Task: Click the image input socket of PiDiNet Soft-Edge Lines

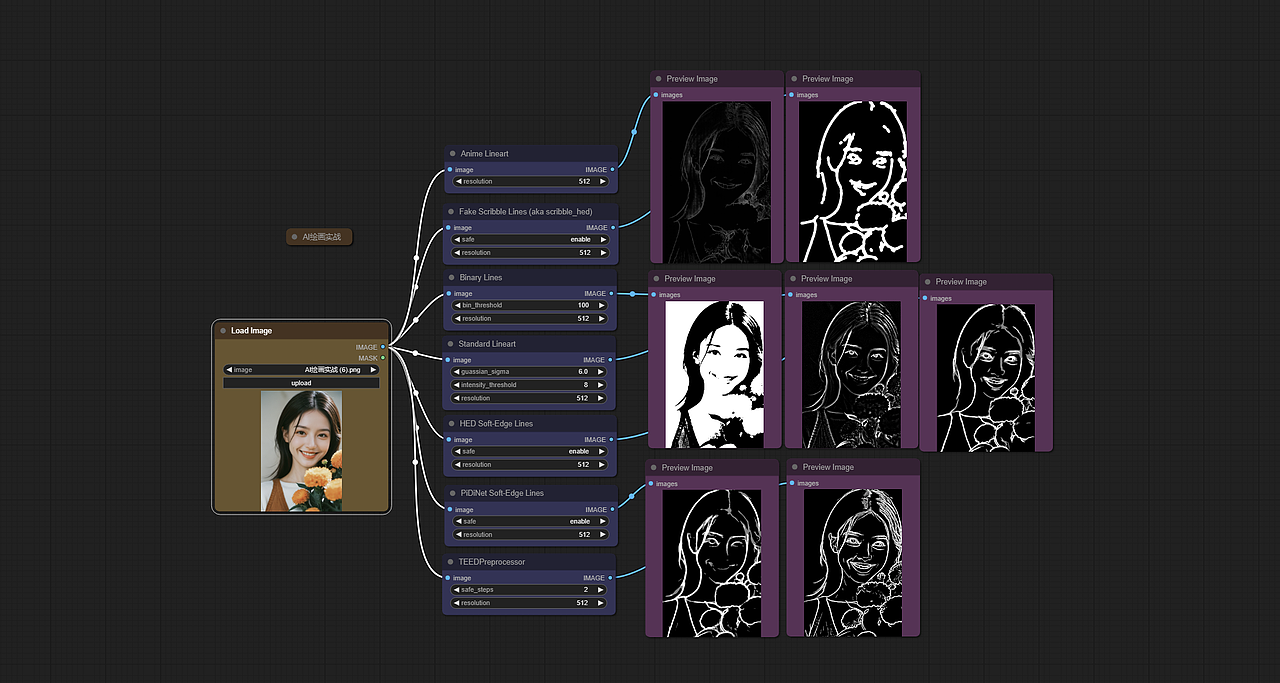Action: point(449,510)
